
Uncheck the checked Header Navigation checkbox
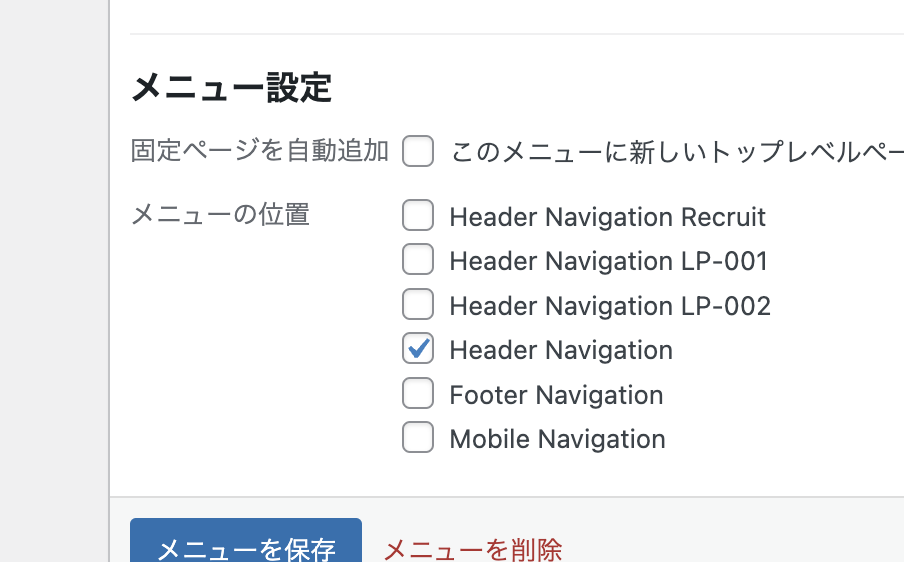pos(418,349)
